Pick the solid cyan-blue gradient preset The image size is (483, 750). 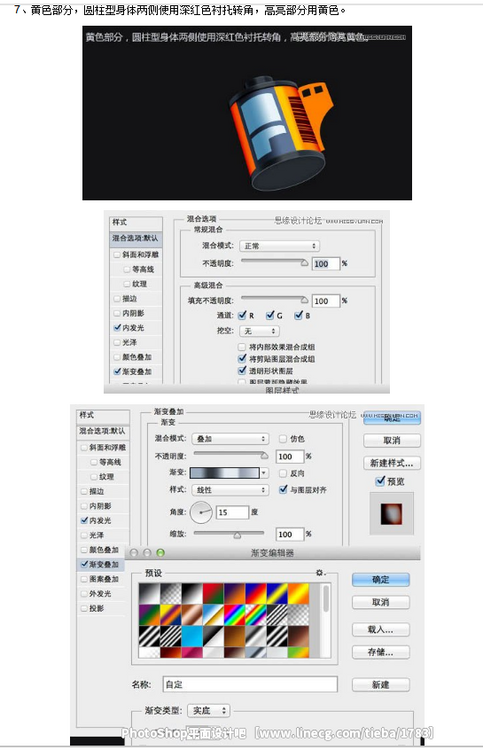[192, 636]
